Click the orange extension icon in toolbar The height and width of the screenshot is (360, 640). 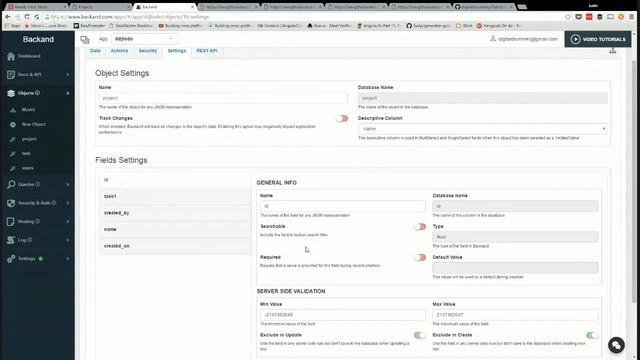(621, 17)
